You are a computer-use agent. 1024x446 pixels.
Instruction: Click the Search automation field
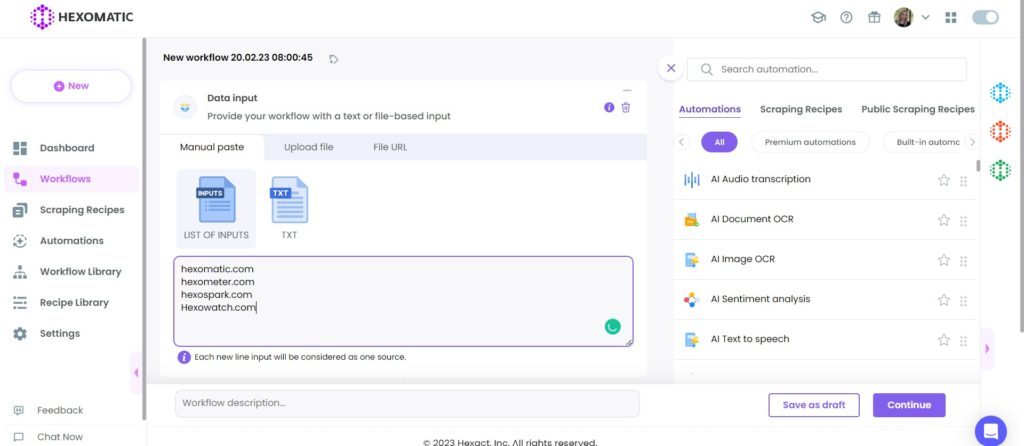[x=826, y=69]
